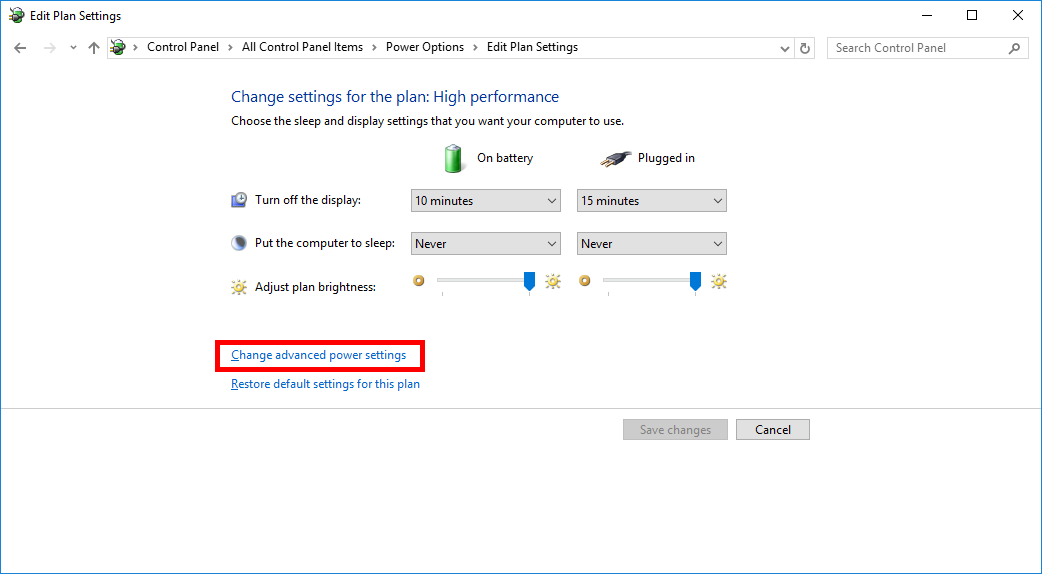
Task: Go up one level with Up arrow
Action: click(x=94, y=48)
